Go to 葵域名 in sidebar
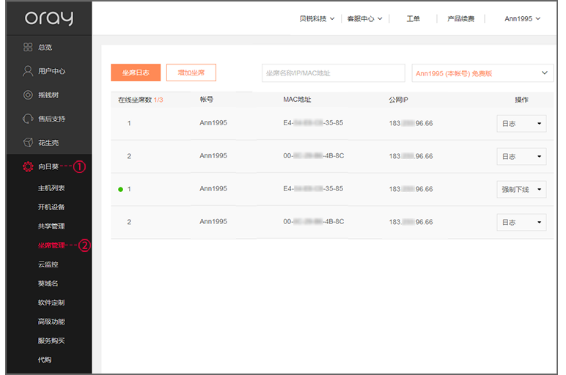 pyautogui.click(x=48, y=284)
